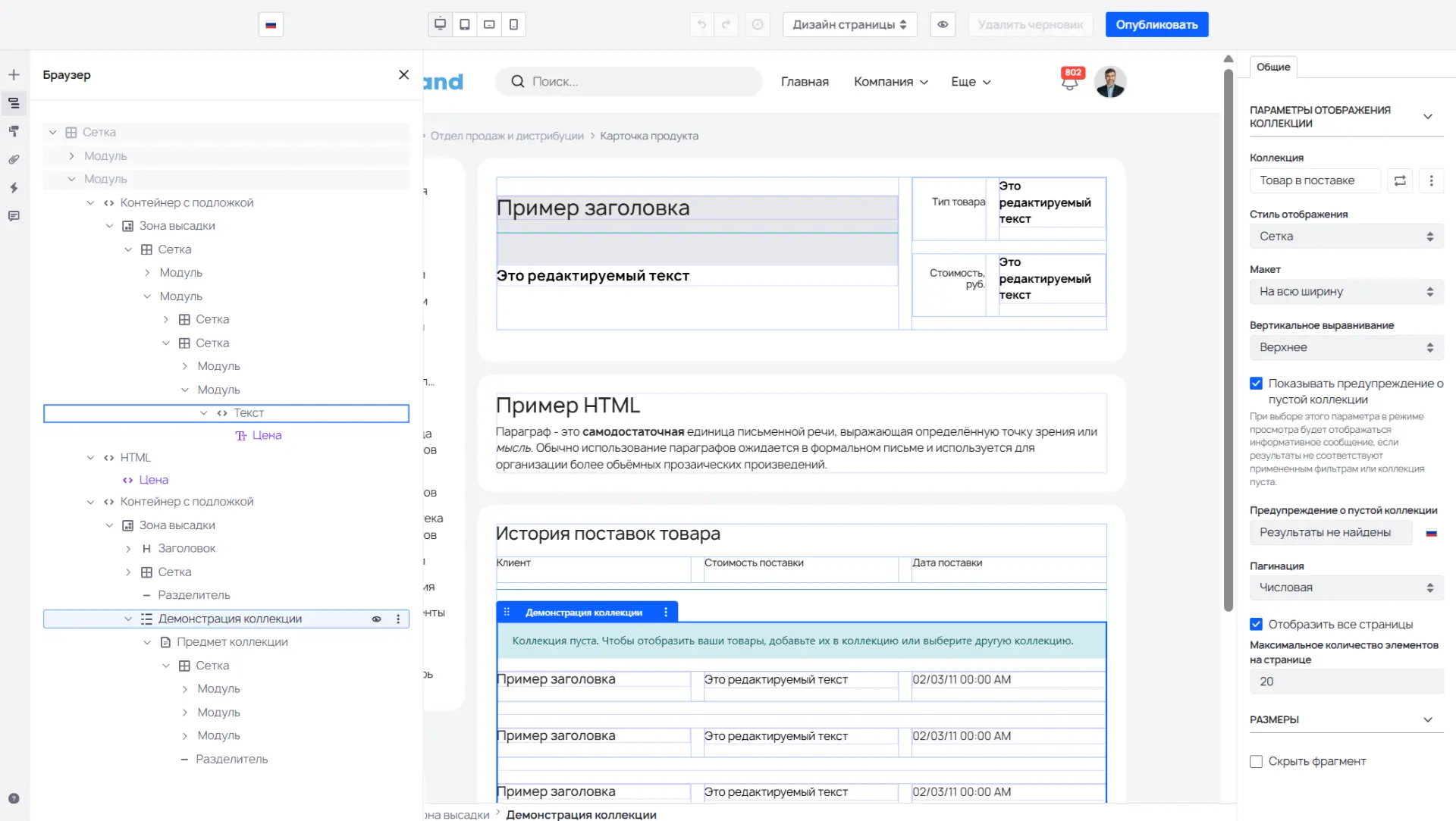Click Отдел продаж и дистрибуции breadcrumb
1456x821 pixels.
click(x=507, y=136)
